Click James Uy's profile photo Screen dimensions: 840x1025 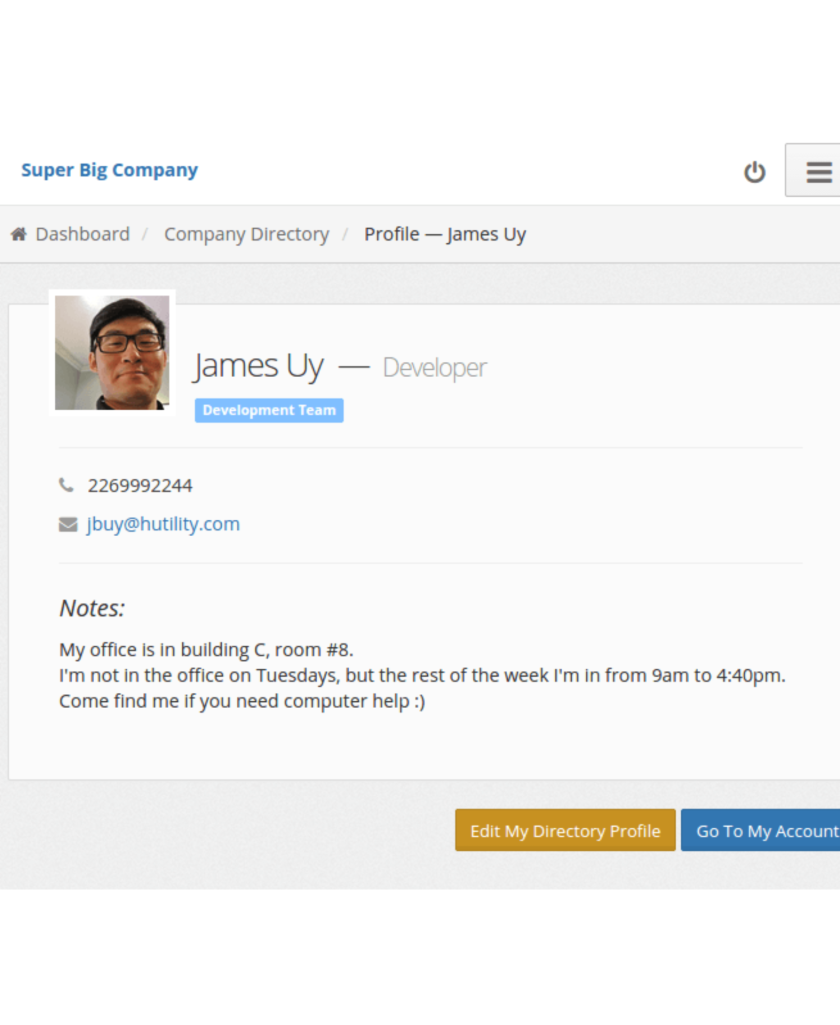(x=112, y=352)
